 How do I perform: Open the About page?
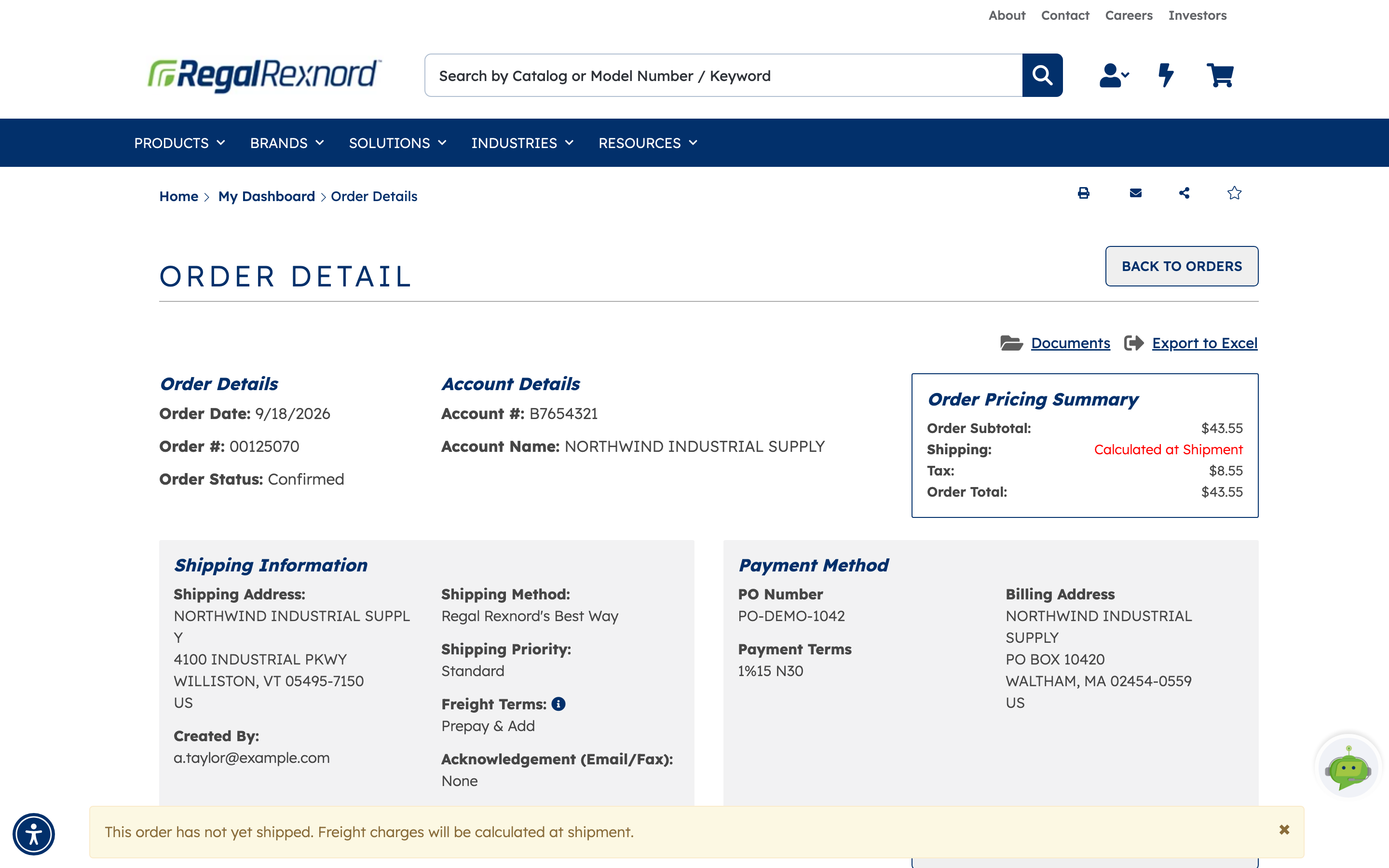(1007, 15)
